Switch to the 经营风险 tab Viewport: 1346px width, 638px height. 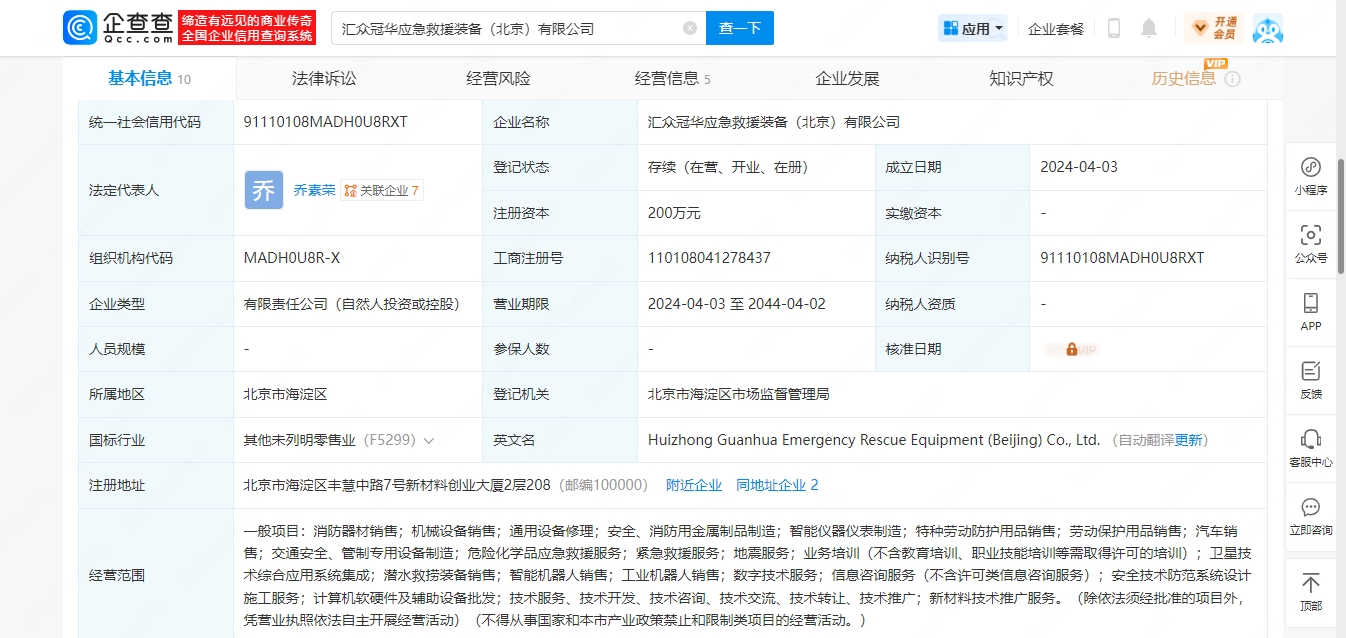click(x=498, y=79)
